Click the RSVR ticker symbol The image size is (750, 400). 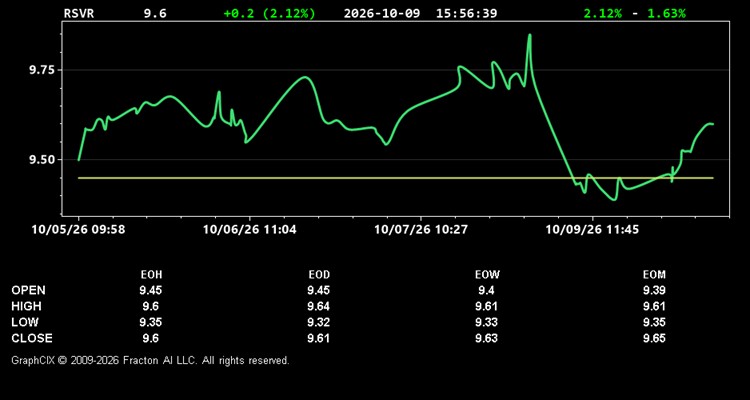(78, 13)
